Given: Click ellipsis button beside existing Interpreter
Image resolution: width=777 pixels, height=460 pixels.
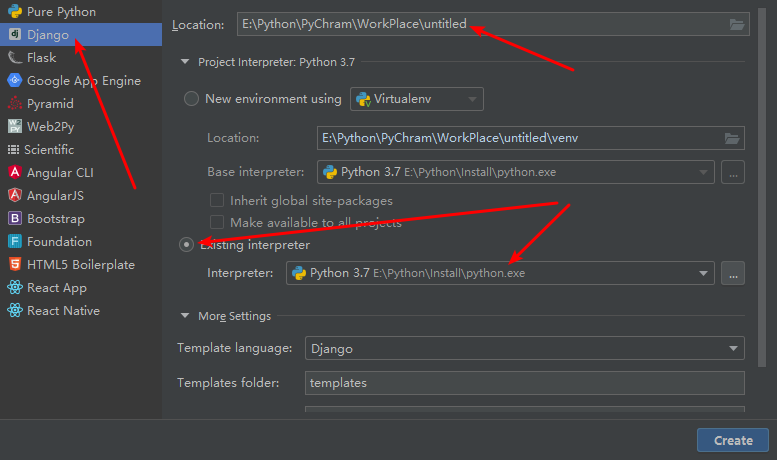Looking at the screenshot, I should tap(733, 273).
